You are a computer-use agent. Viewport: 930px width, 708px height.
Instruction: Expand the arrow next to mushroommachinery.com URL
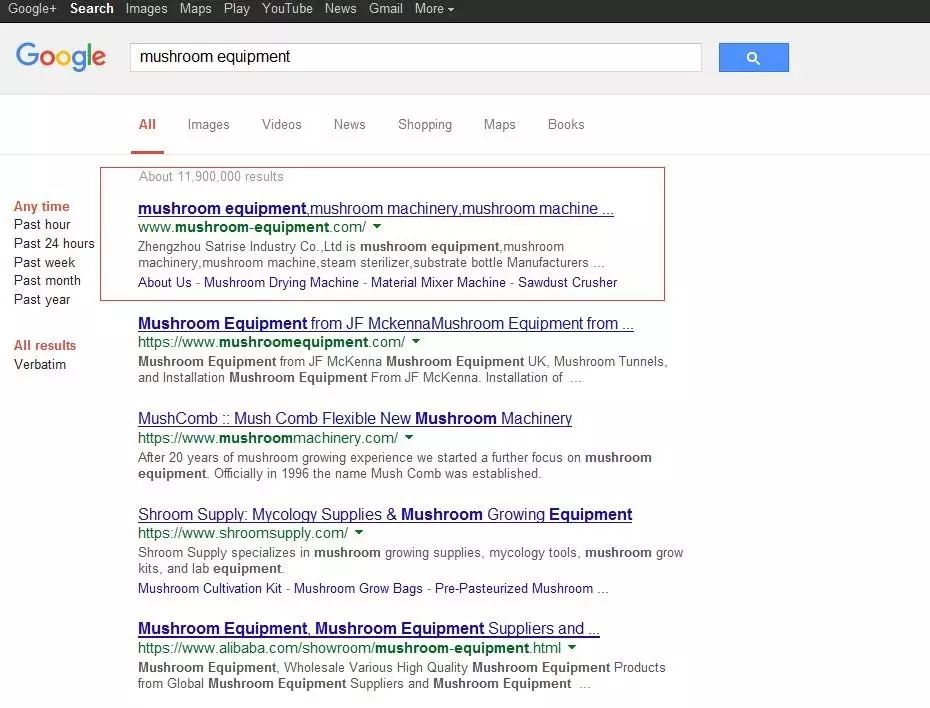pyautogui.click(x=409, y=438)
